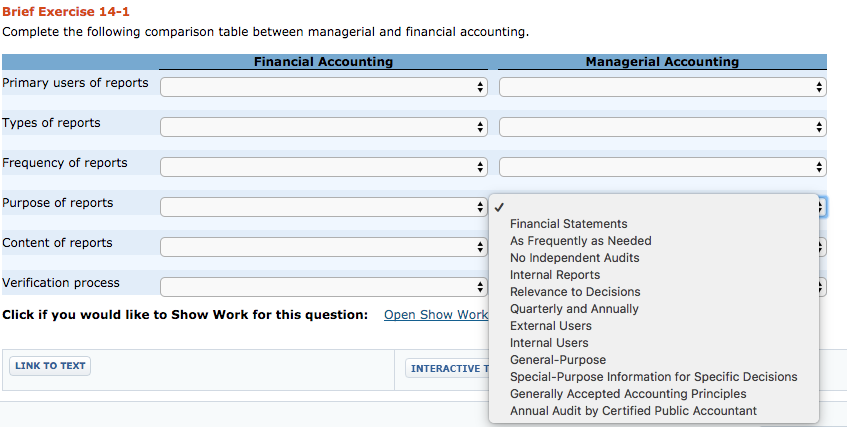Click the 'Frequency of reports' row label

(65, 163)
